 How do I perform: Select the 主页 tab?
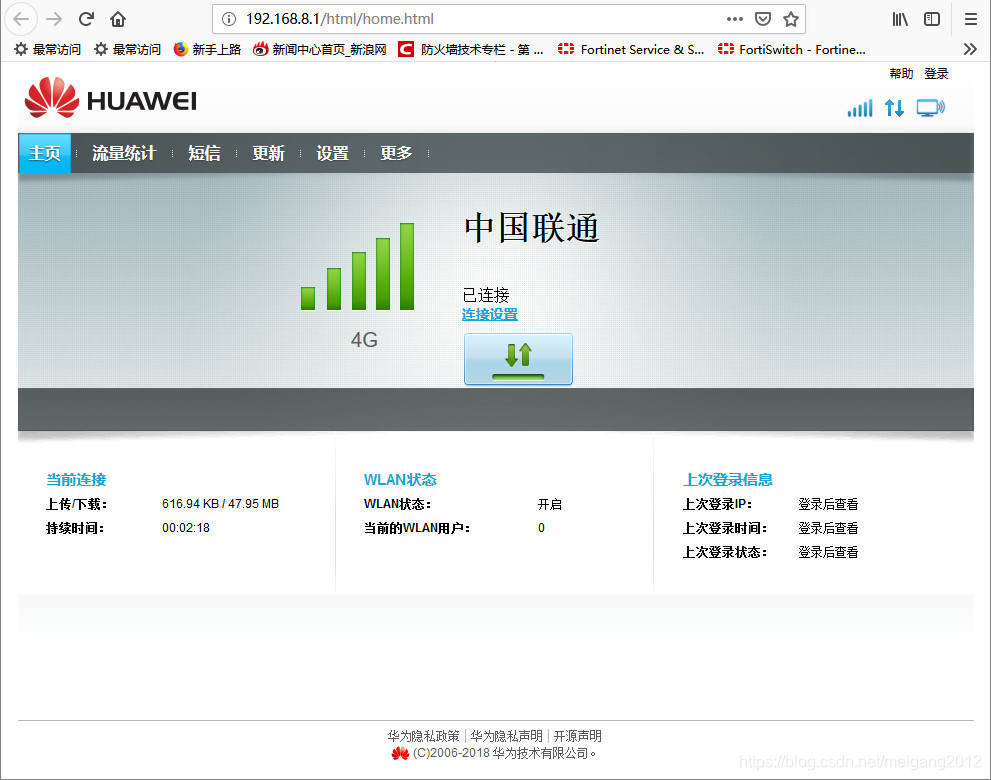(44, 153)
